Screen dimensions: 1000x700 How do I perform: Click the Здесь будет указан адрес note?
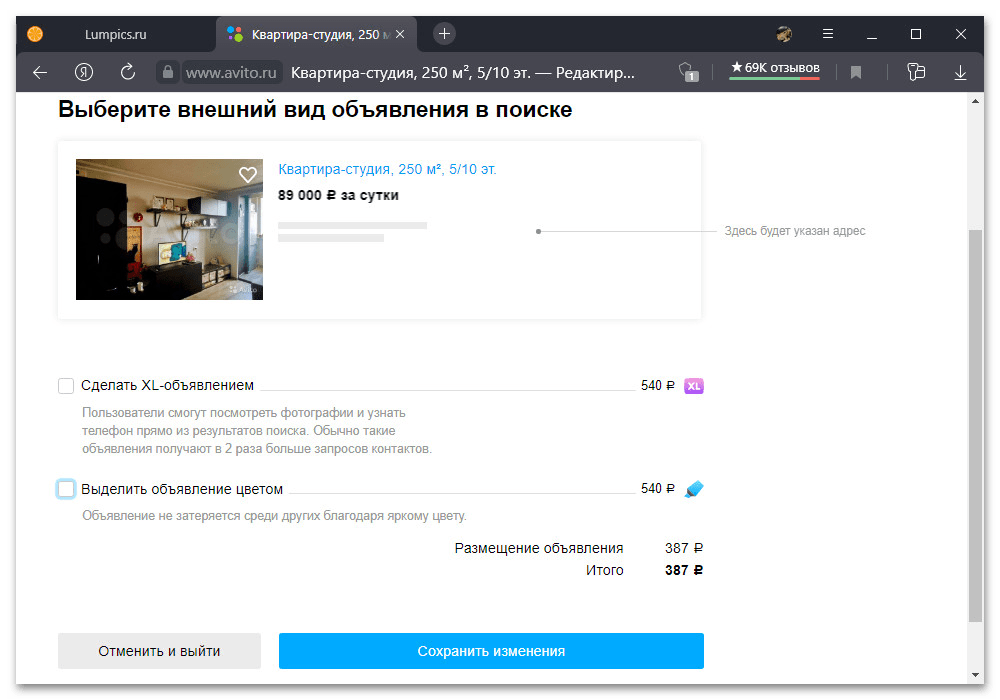point(795,231)
